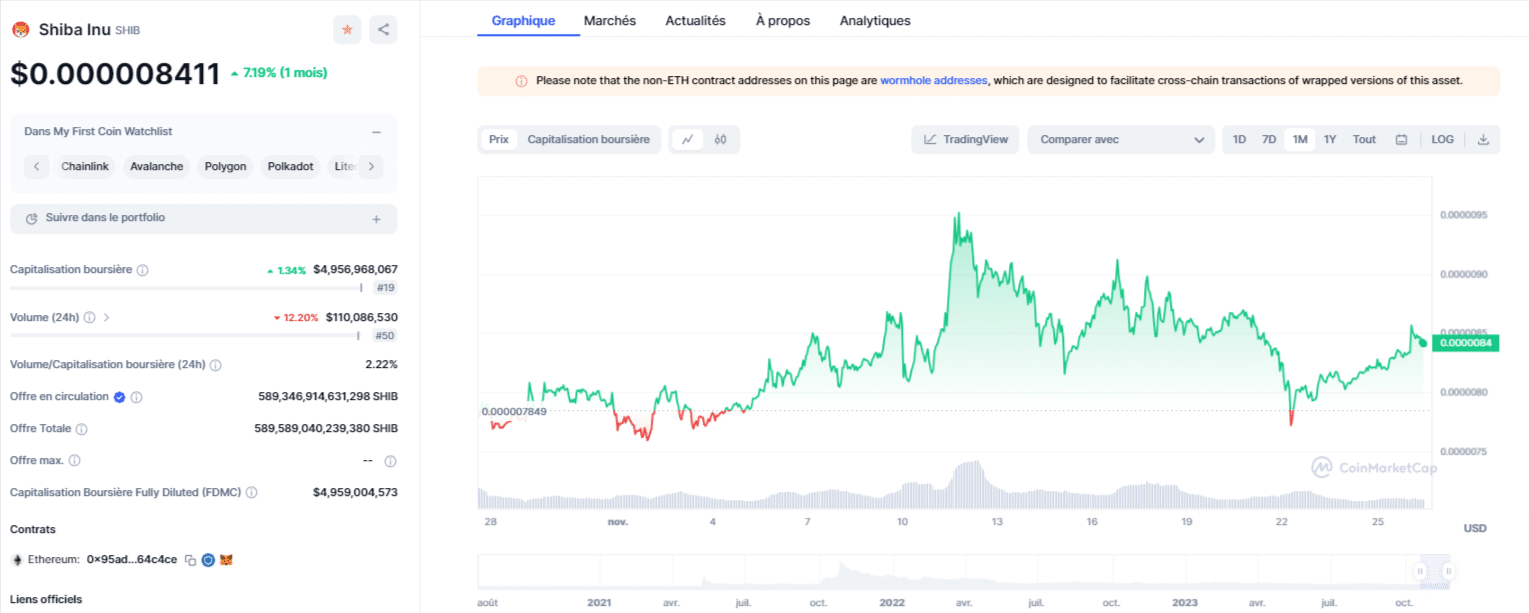Open the À propos tab

tap(783, 21)
